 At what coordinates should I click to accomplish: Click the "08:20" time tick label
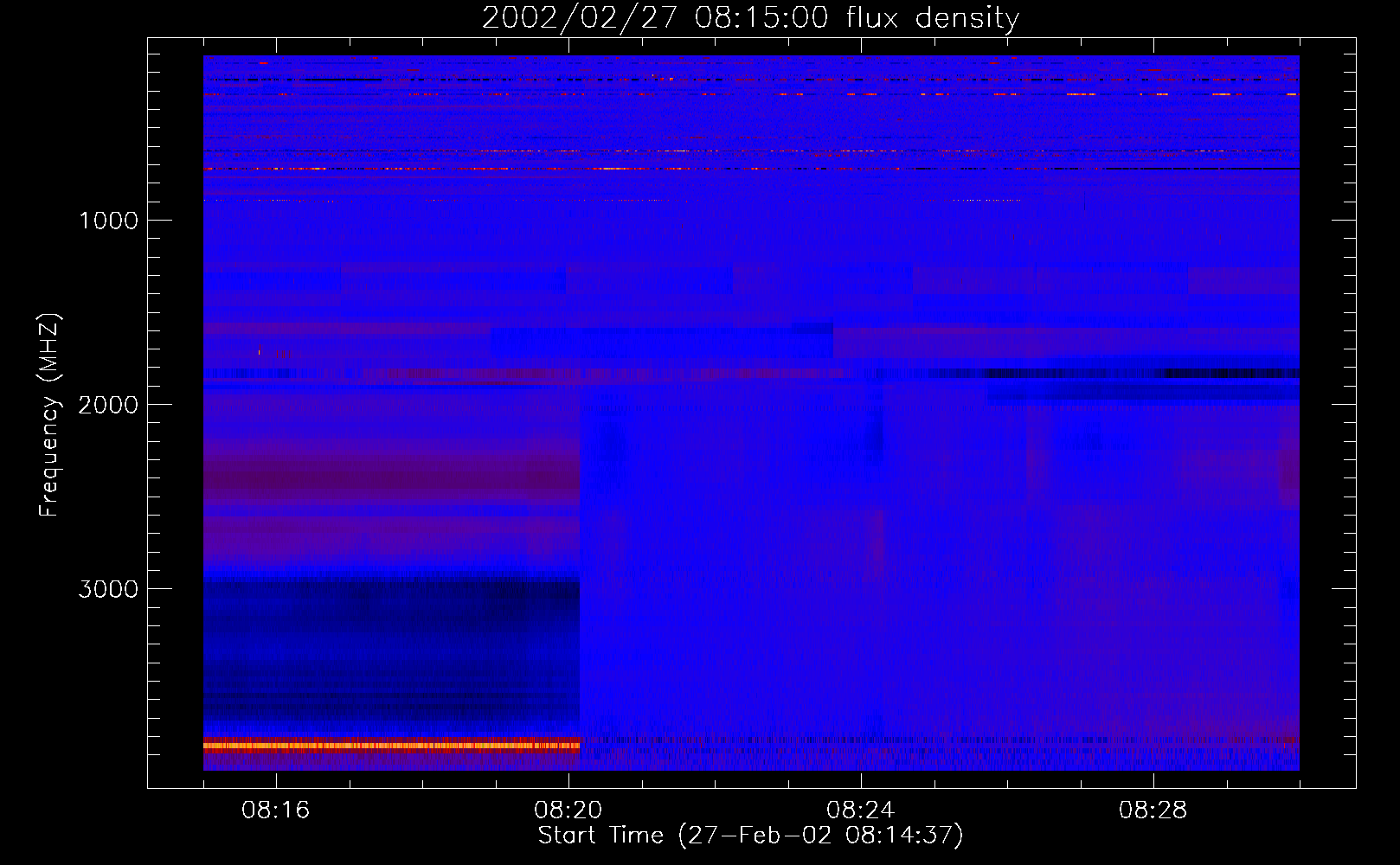[x=568, y=811]
